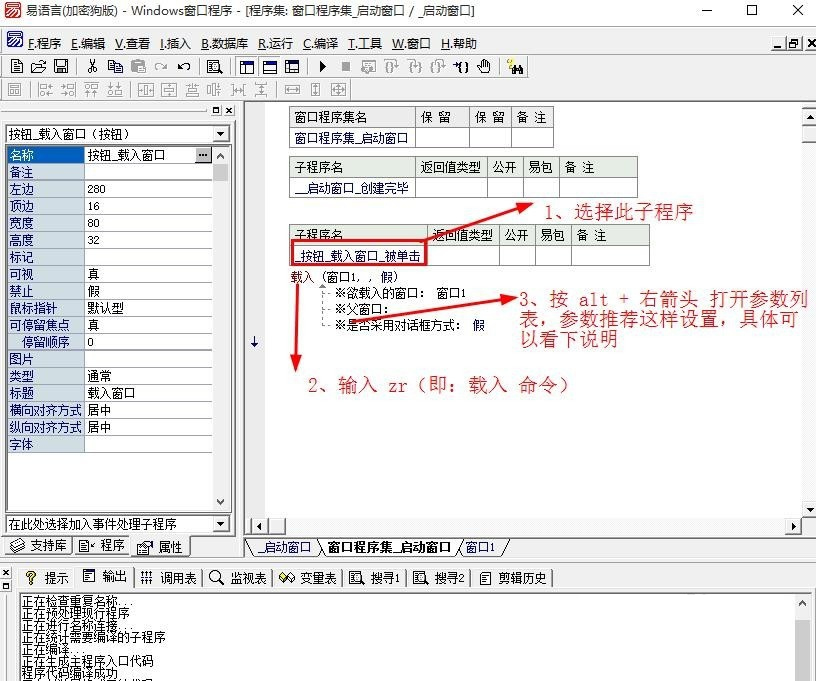This screenshot has width=816, height=681.
Task: Click the code editor horizontal scrollbar thumb
Action: (277, 526)
